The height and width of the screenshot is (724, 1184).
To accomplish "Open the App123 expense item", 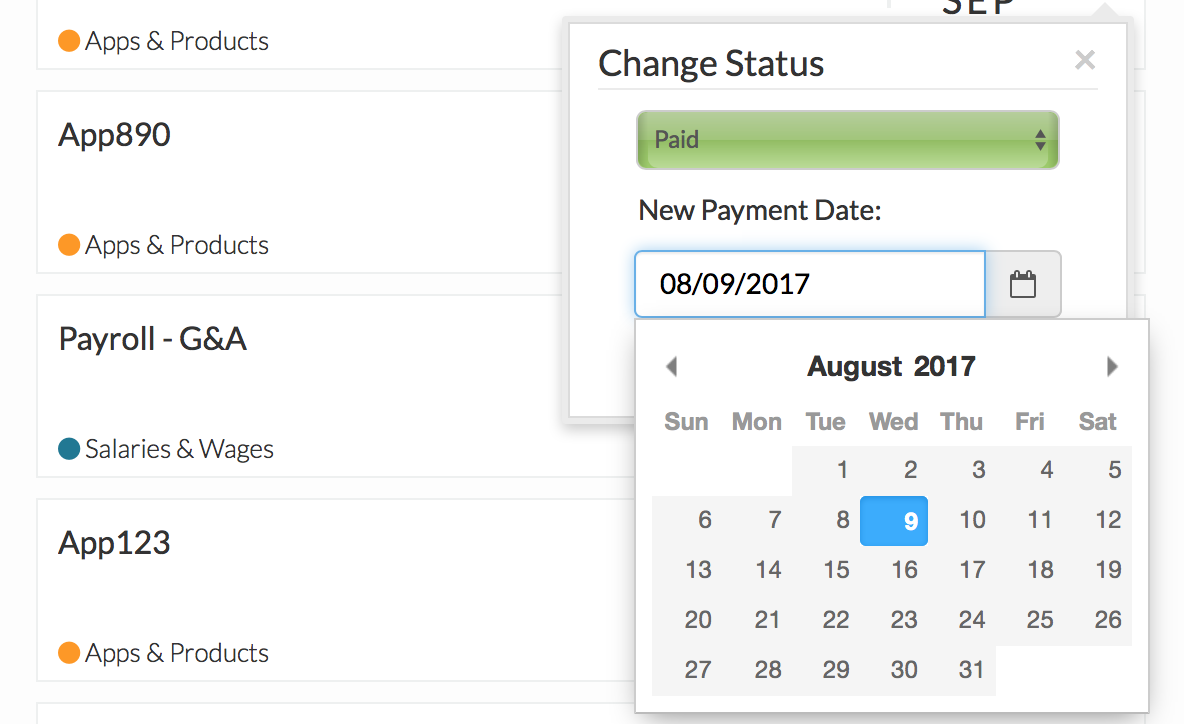I will point(115,543).
